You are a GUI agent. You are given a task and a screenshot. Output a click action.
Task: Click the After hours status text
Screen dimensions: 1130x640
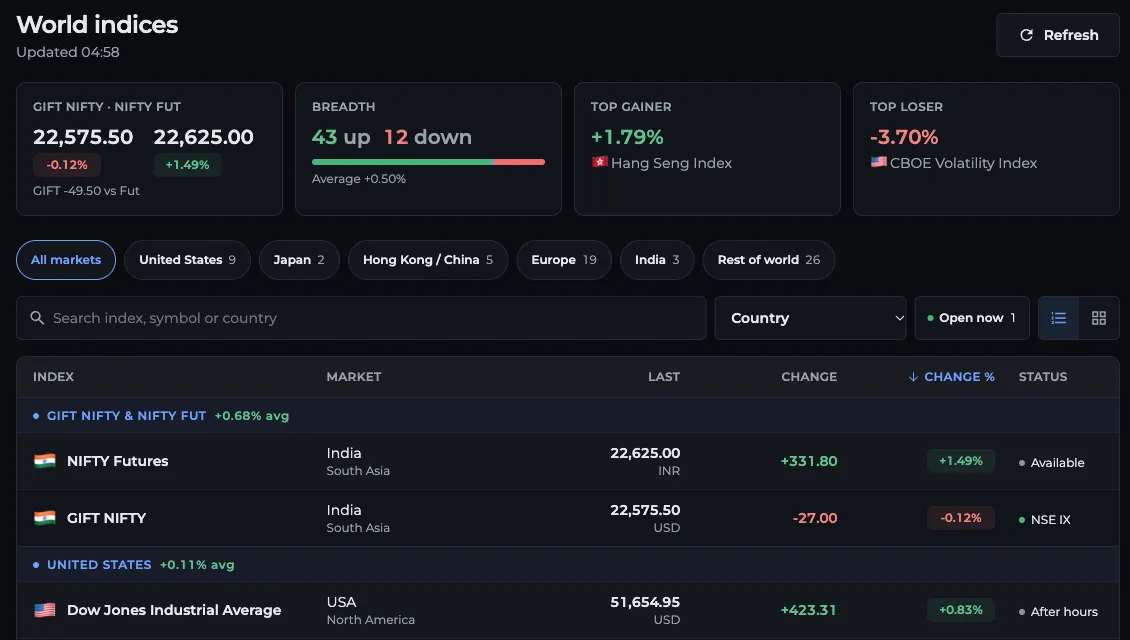[x=1064, y=612]
